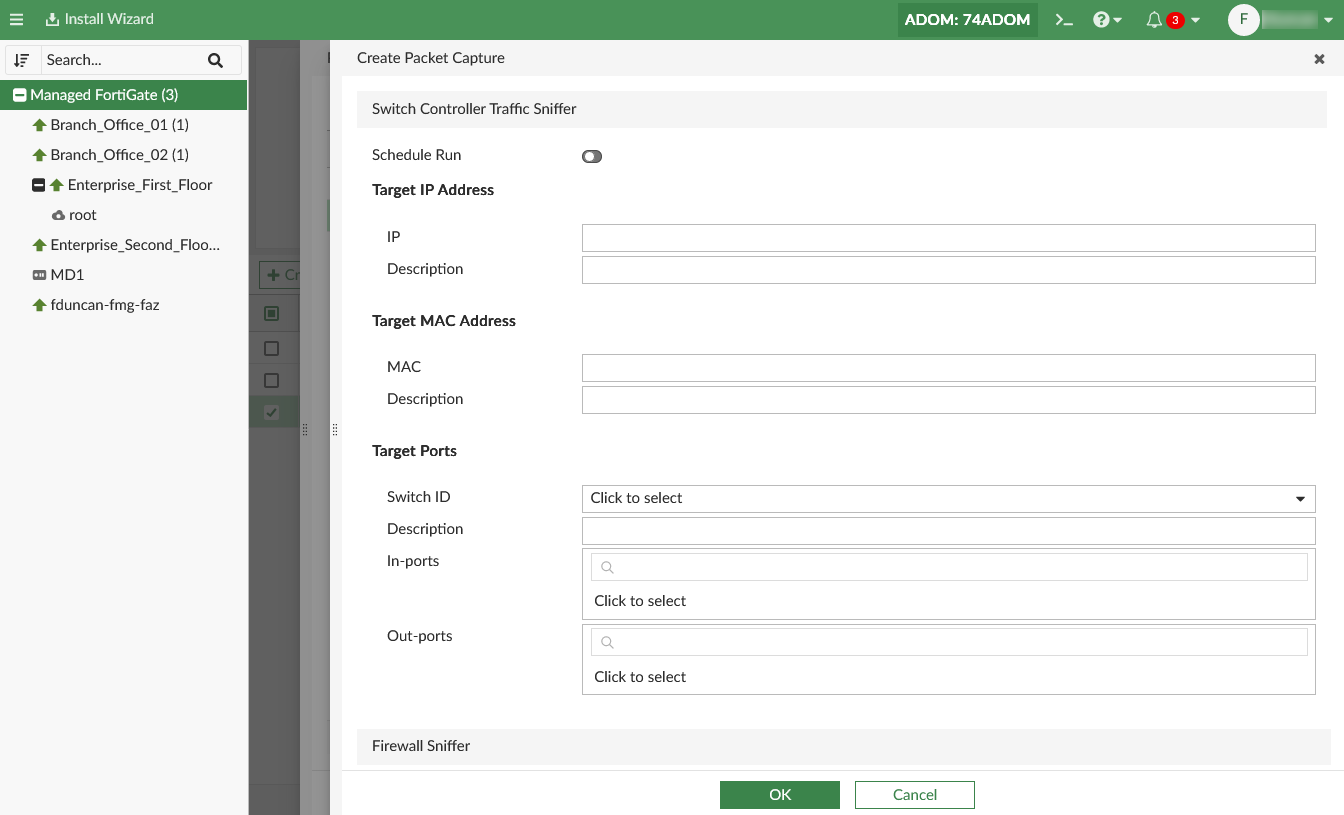
Task: Open the help question-mark menu
Action: (x=1107, y=20)
